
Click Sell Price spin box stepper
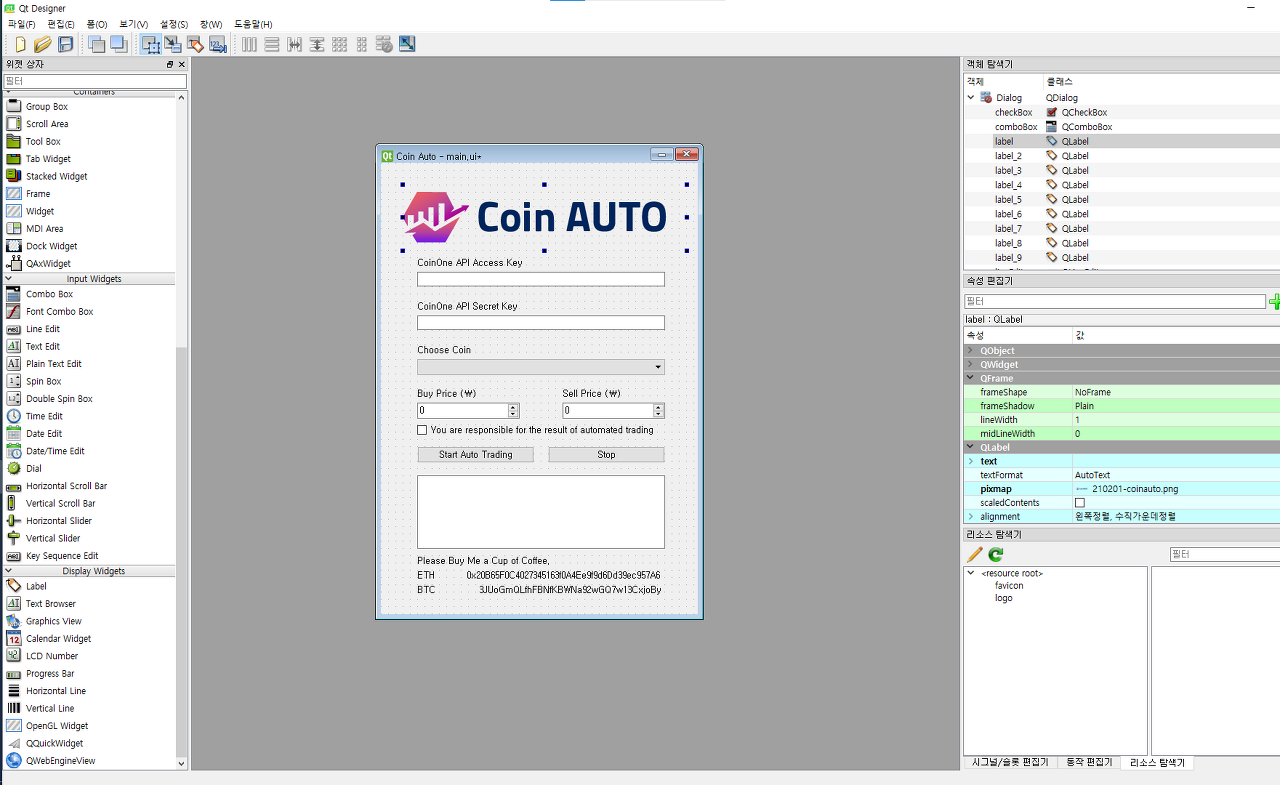658,411
